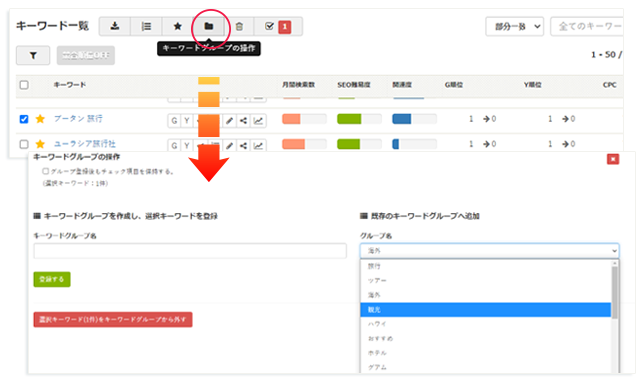Click the scrollbar up arrow in dropdown list
The width and height of the screenshot is (644, 380).
615,263
